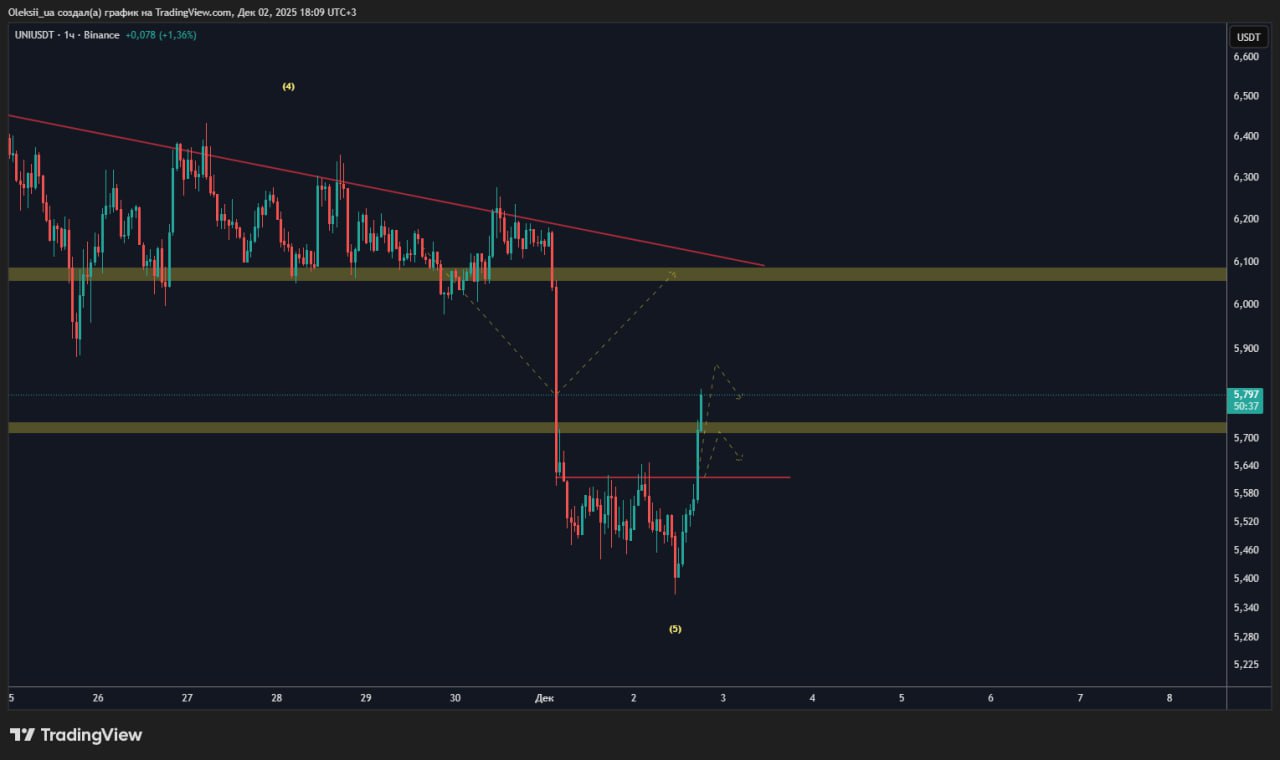Click the Дек date label on time axis

click(x=544, y=698)
